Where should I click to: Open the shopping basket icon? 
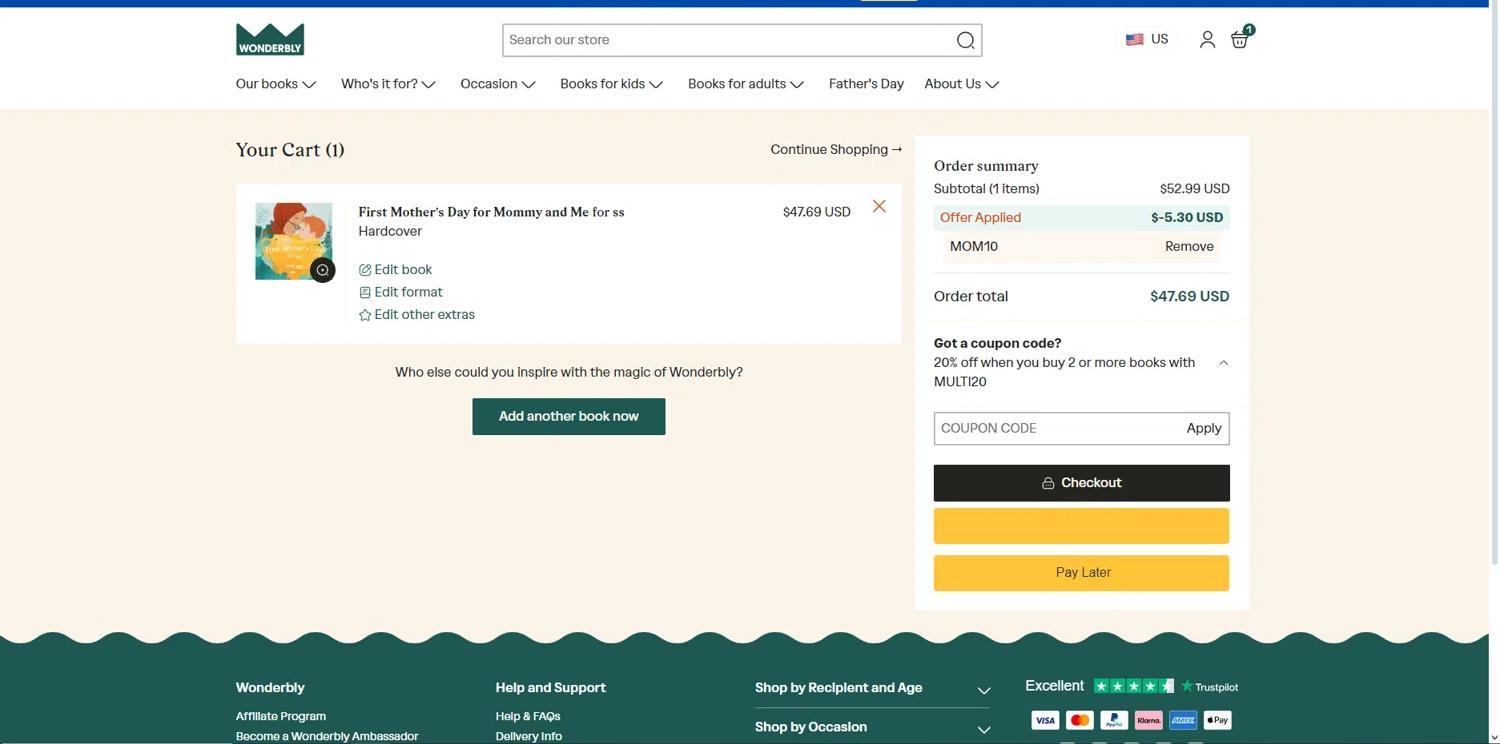click(1241, 37)
